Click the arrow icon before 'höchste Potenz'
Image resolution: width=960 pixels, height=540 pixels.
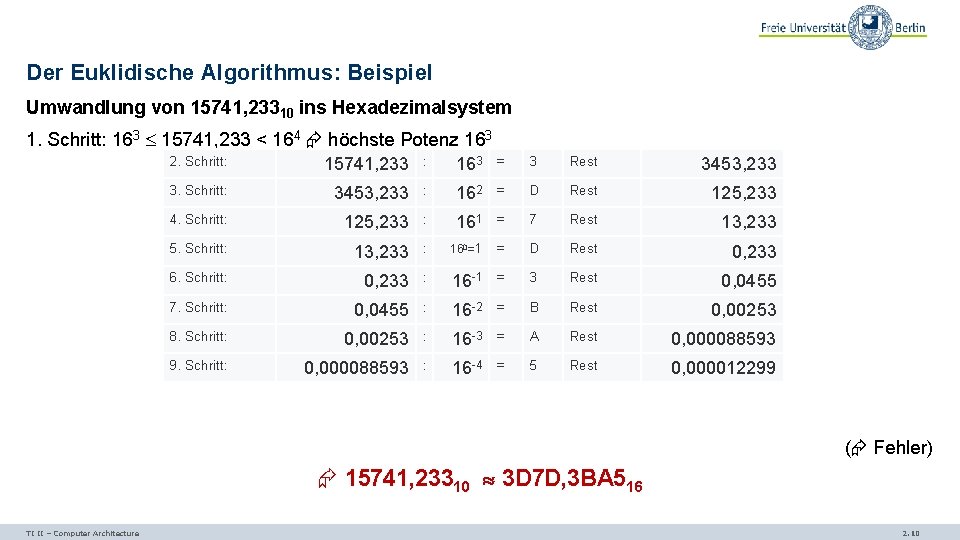click(313, 140)
